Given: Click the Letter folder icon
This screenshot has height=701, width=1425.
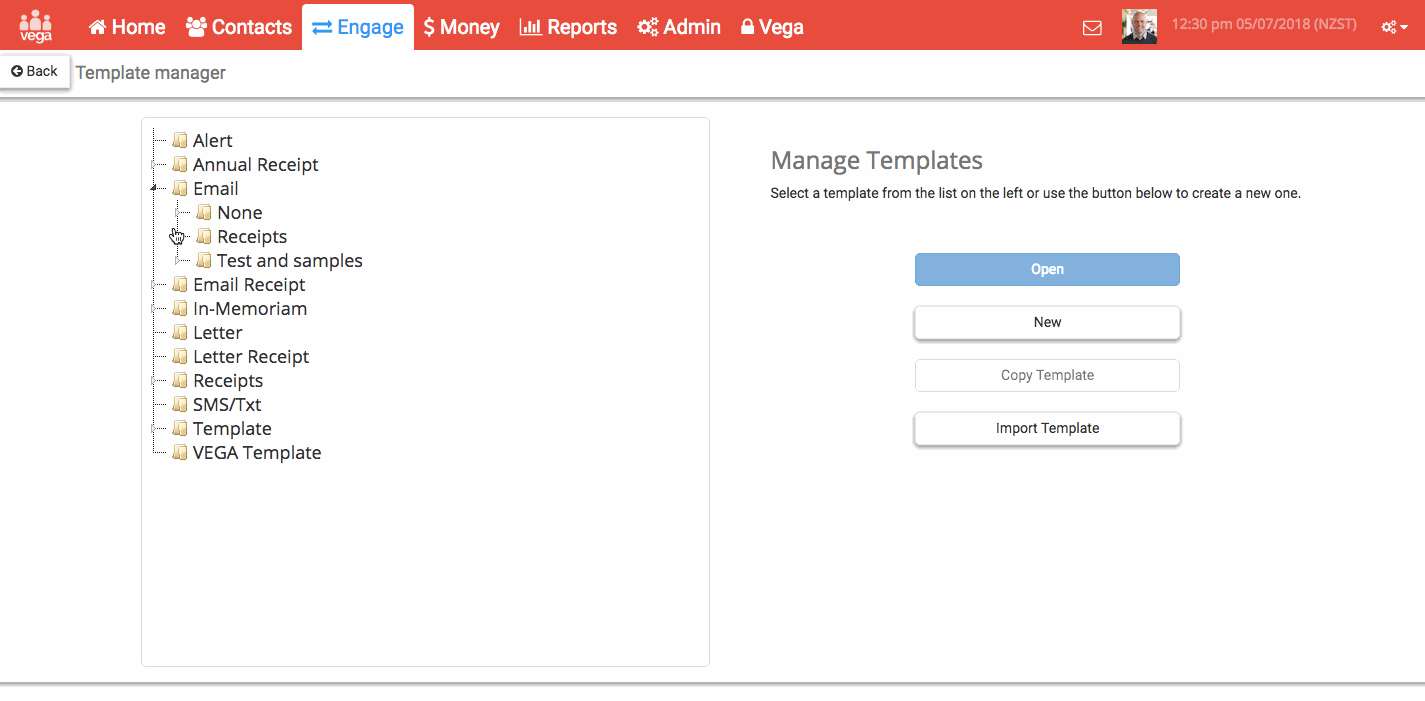Looking at the screenshot, I should tap(180, 332).
